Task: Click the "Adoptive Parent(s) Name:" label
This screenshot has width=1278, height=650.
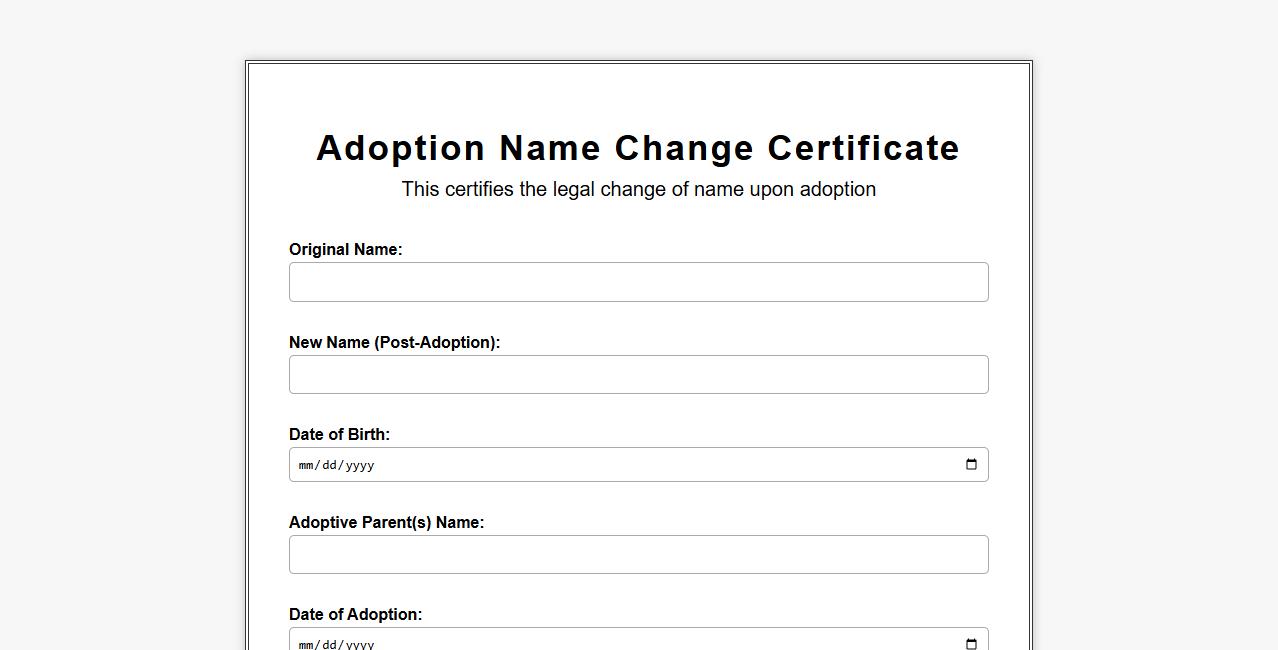Action: 386,523
